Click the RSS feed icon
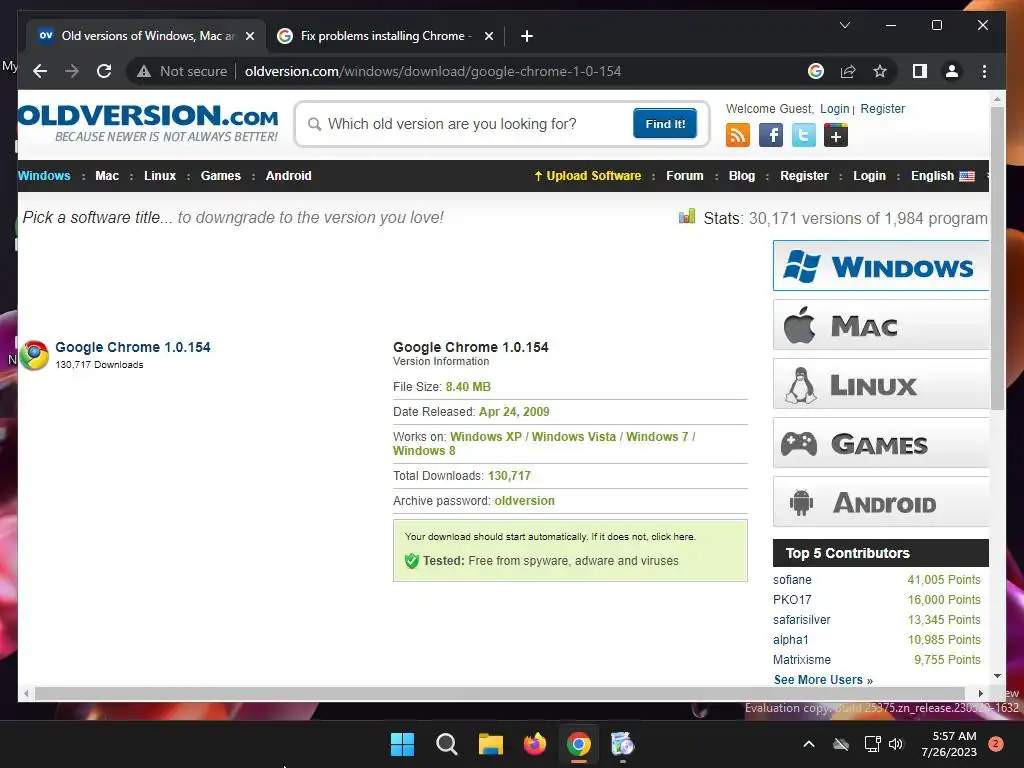Viewport: 1024px width, 768px height. coord(738,135)
